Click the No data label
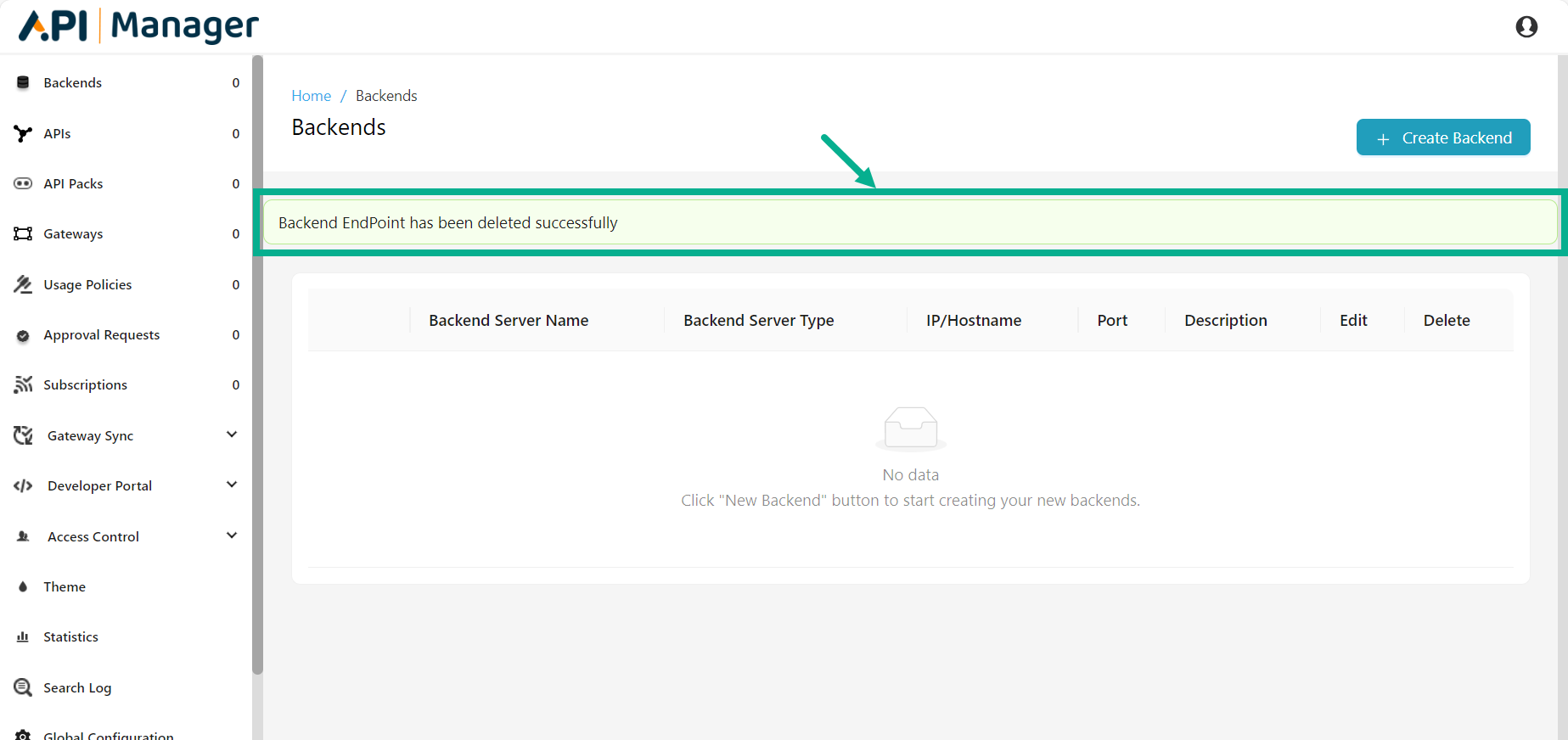Viewport: 1568px width, 740px height. [x=911, y=475]
